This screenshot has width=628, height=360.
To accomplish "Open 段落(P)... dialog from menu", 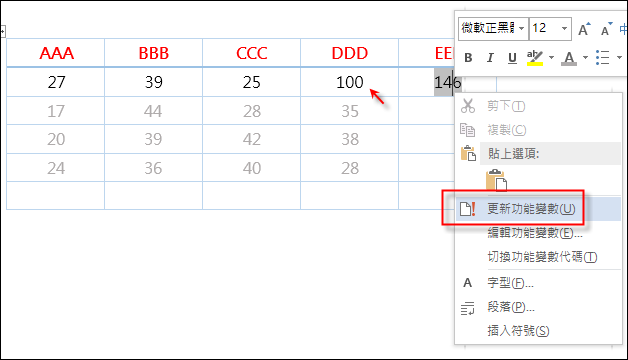I will 538,307.
